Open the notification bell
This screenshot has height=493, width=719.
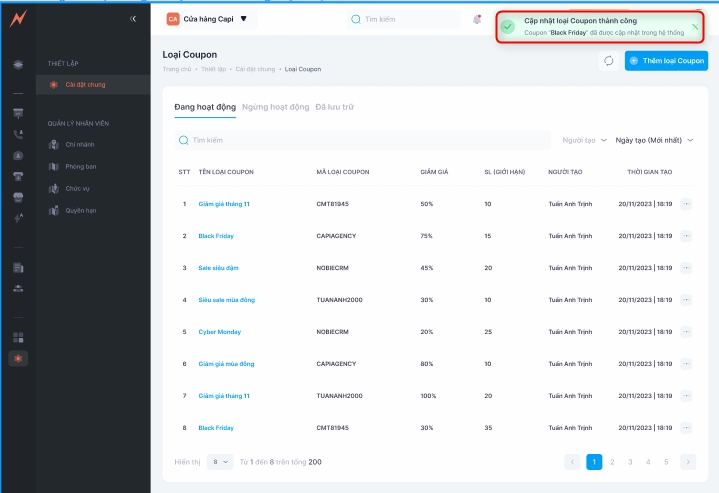(477, 19)
